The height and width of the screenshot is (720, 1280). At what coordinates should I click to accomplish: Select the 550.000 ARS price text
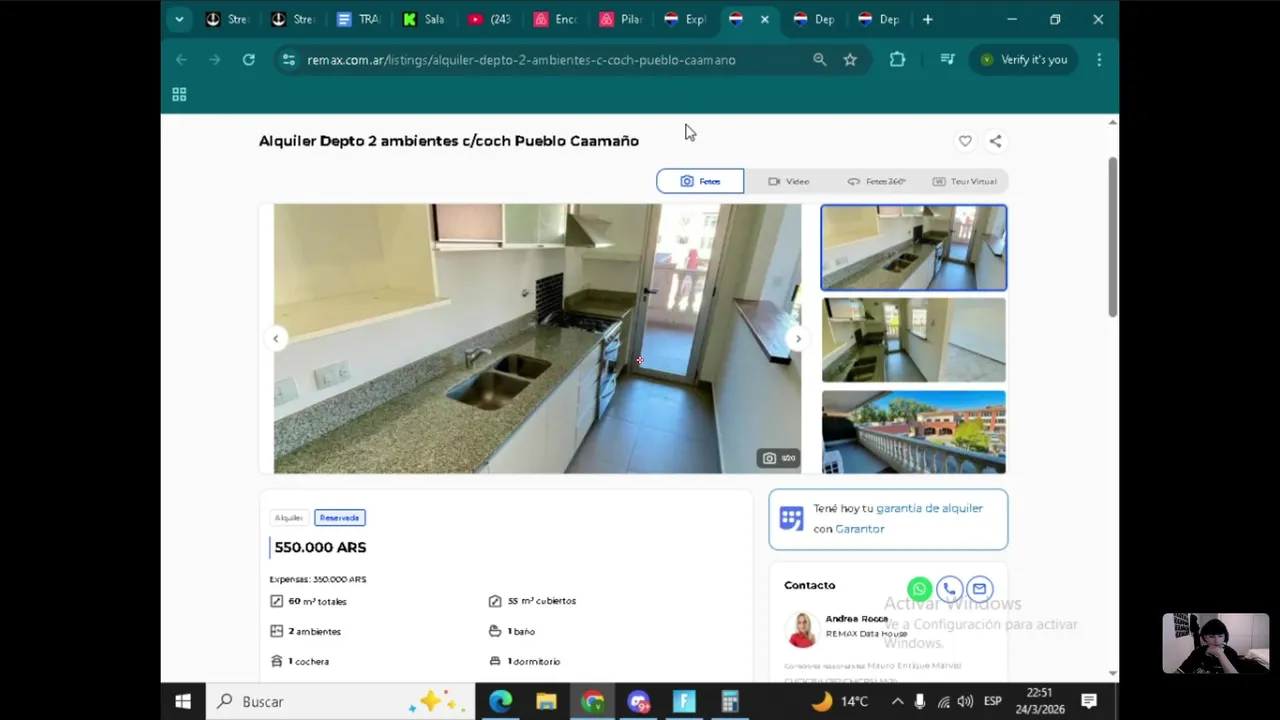320,547
